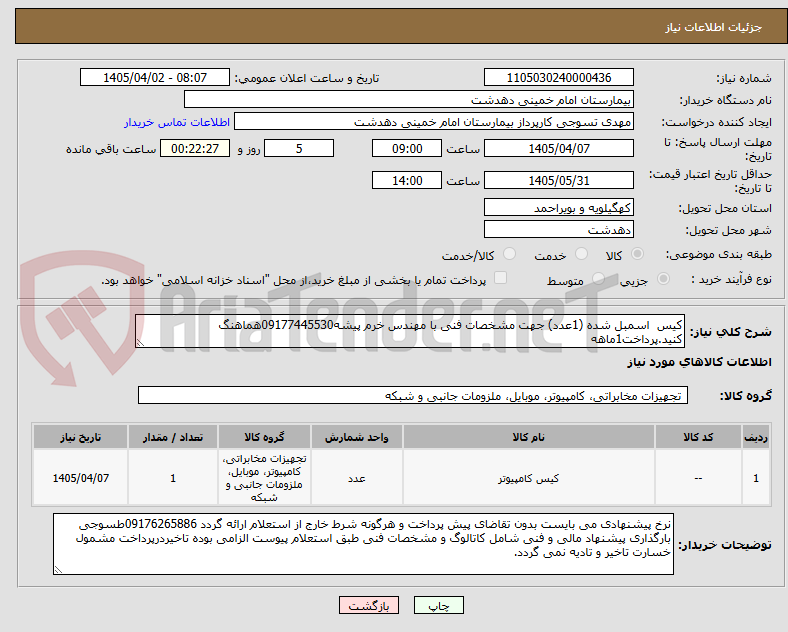Select the متوسط purchase type radio
The image size is (788, 632).
598,279
